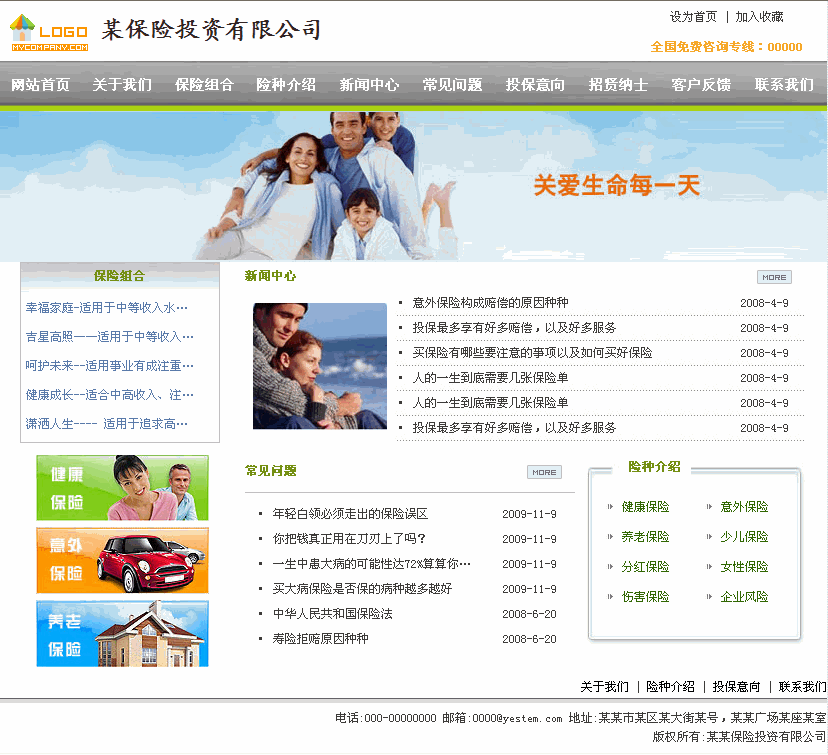Open news 意外保险构成赔偿的原因种种
828x755 pixels.
pos(490,303)
